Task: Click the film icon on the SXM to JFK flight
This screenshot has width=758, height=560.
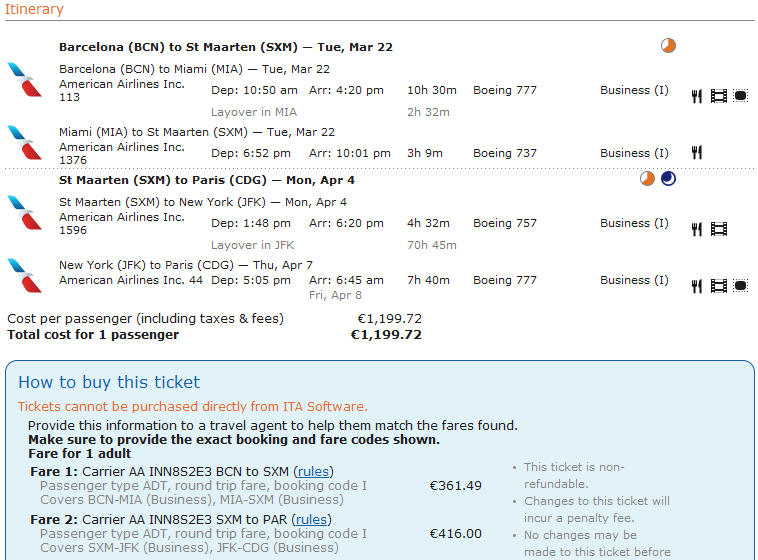Action: point(718,229)
